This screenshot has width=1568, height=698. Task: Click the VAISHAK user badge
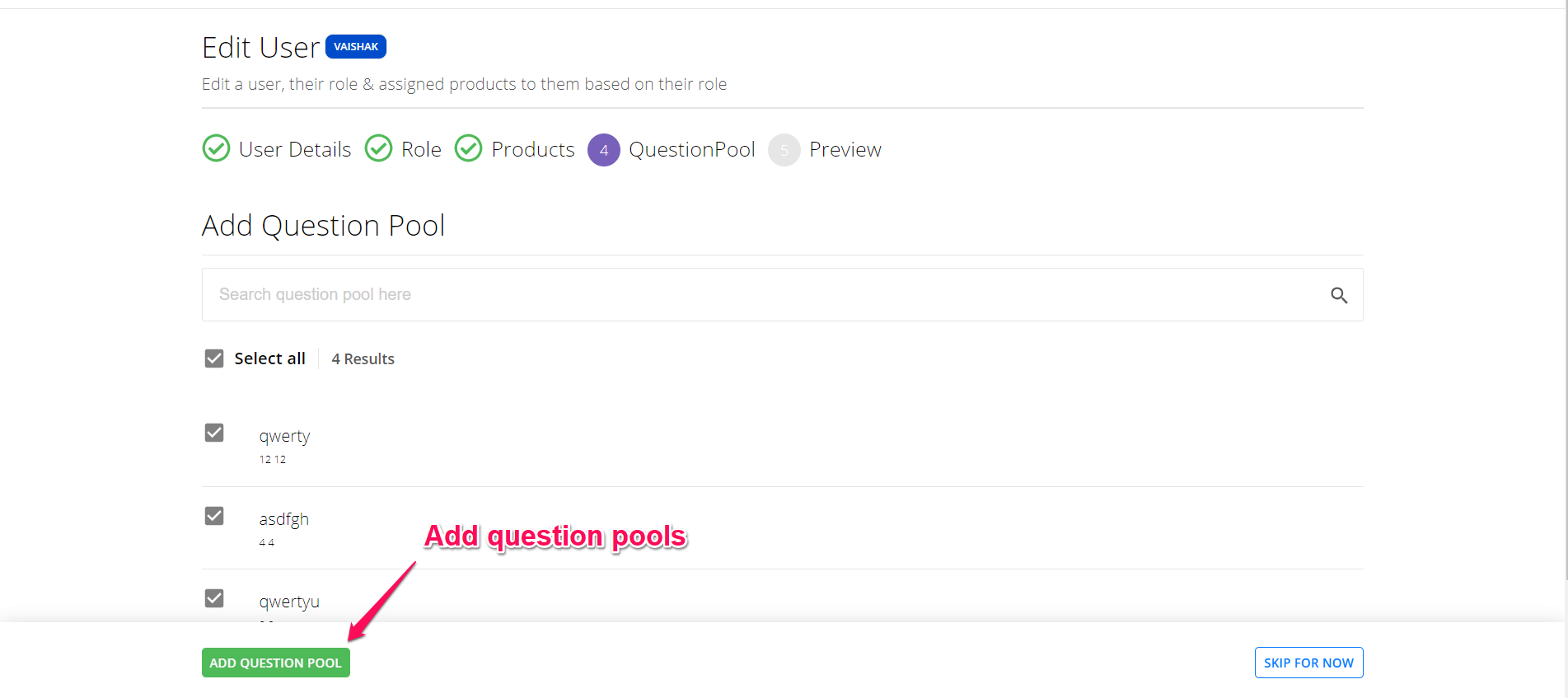click(356, 47)
